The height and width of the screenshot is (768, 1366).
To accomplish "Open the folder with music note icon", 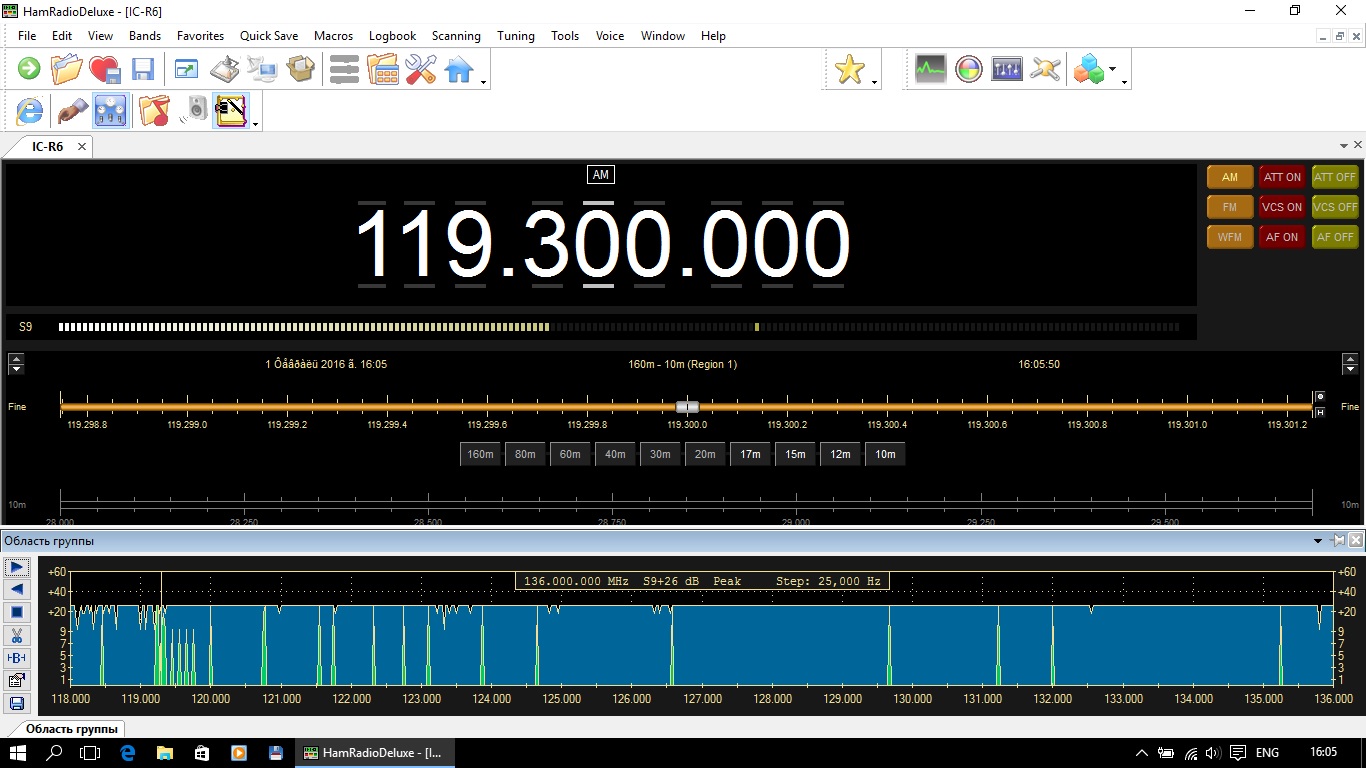I will tap(154, 110).
